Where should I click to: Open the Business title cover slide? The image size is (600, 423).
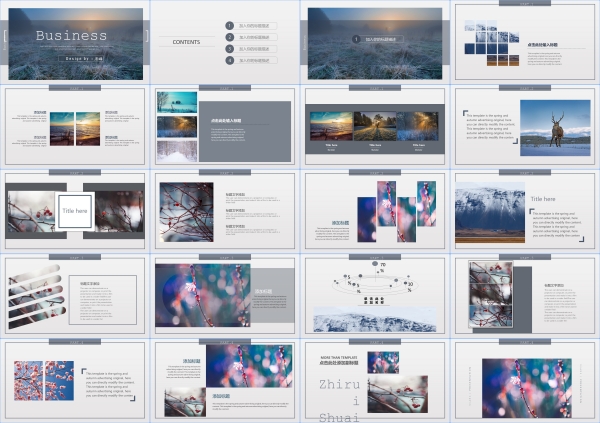click(x=75, y=42)
